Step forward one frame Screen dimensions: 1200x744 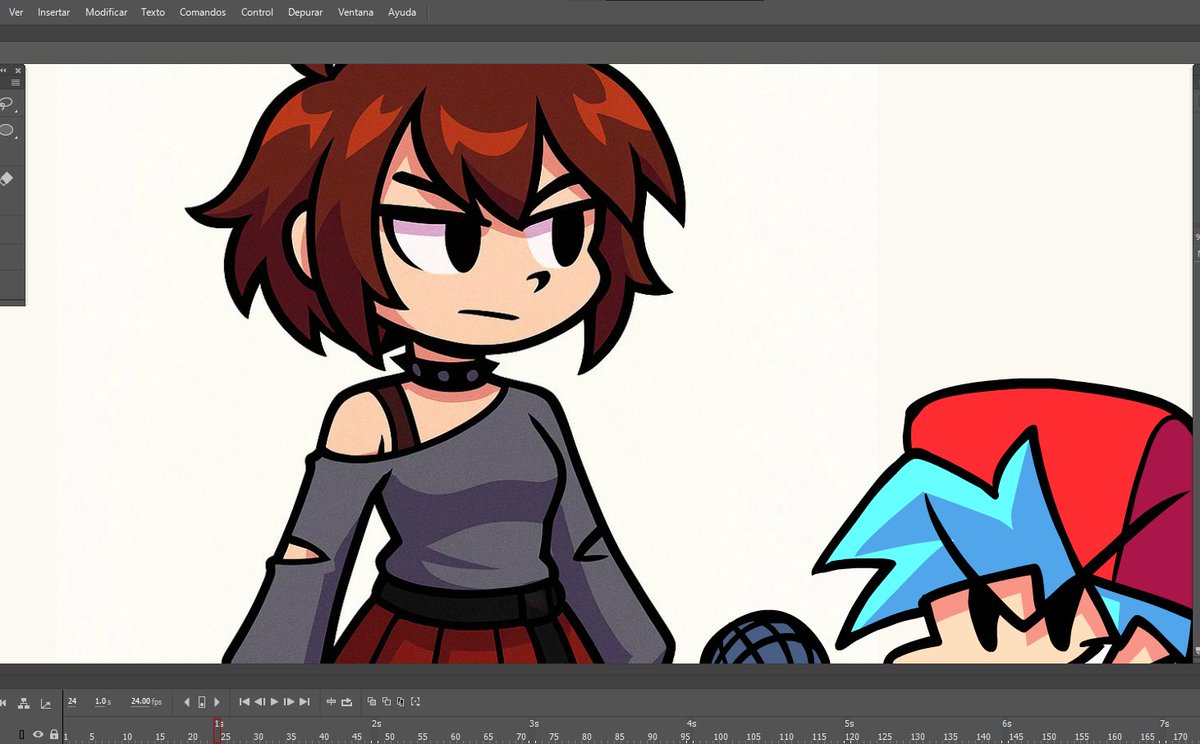pos(289,703)
